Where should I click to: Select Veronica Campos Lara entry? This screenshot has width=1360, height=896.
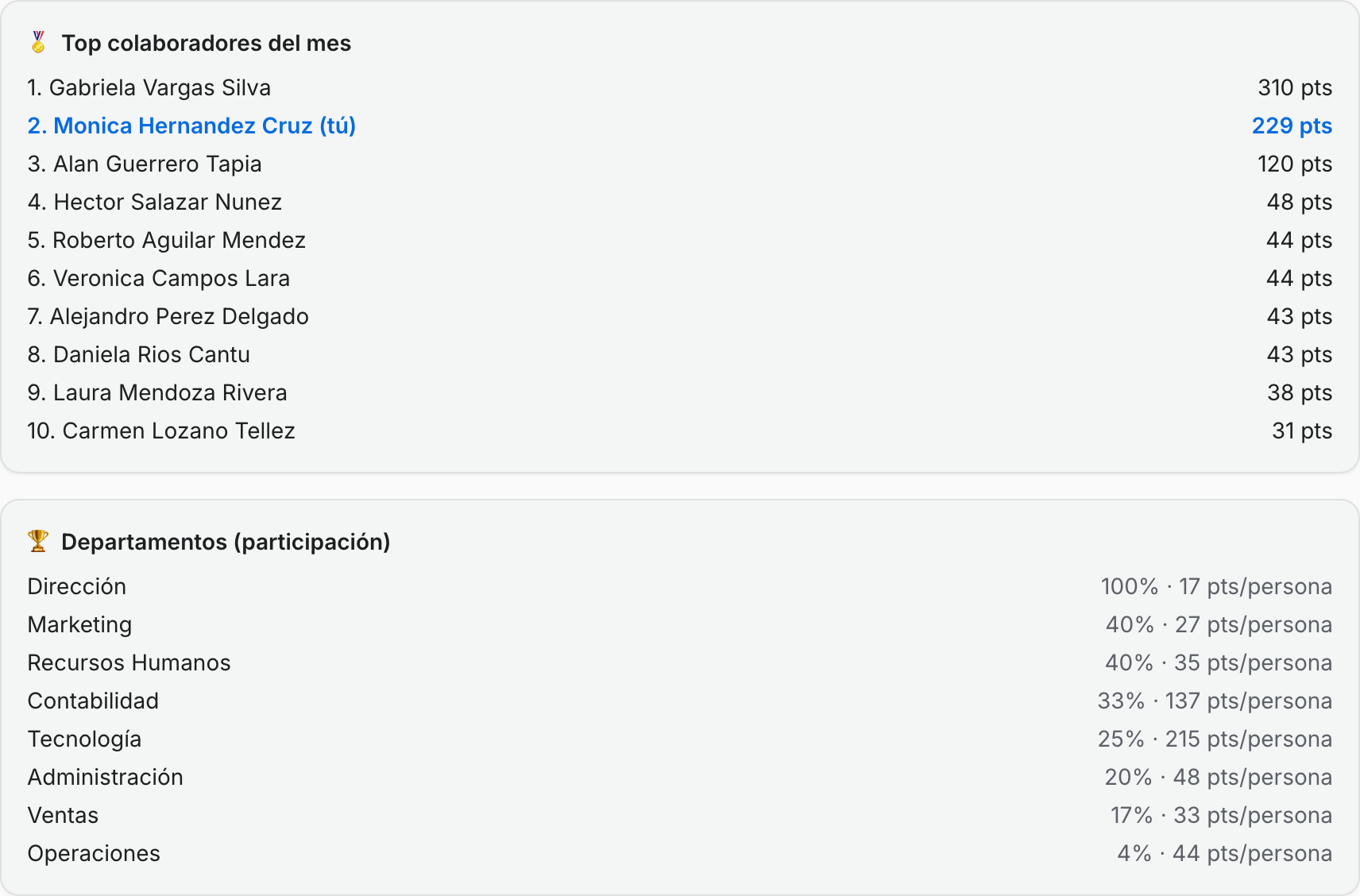679,278
